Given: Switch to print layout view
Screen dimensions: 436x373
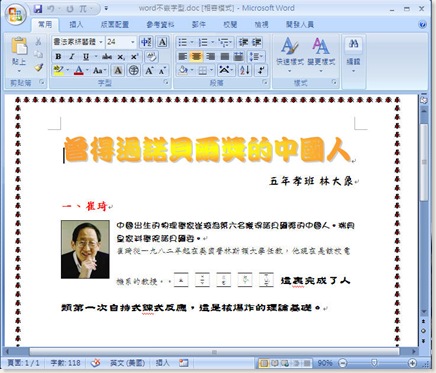Looking at the screenshot, I should click(264, 363).
